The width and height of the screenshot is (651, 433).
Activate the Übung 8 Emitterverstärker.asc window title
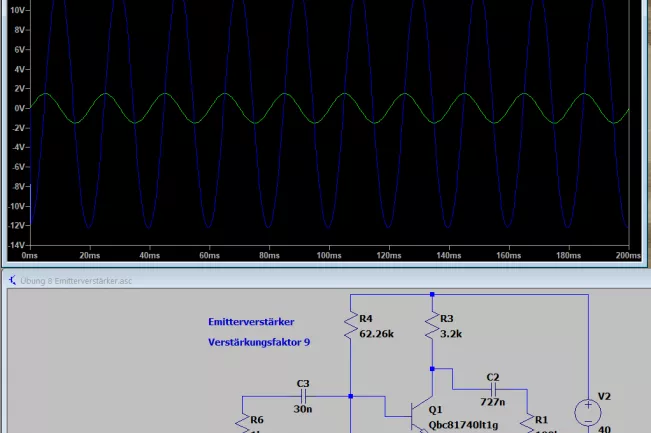click(76, 281)
